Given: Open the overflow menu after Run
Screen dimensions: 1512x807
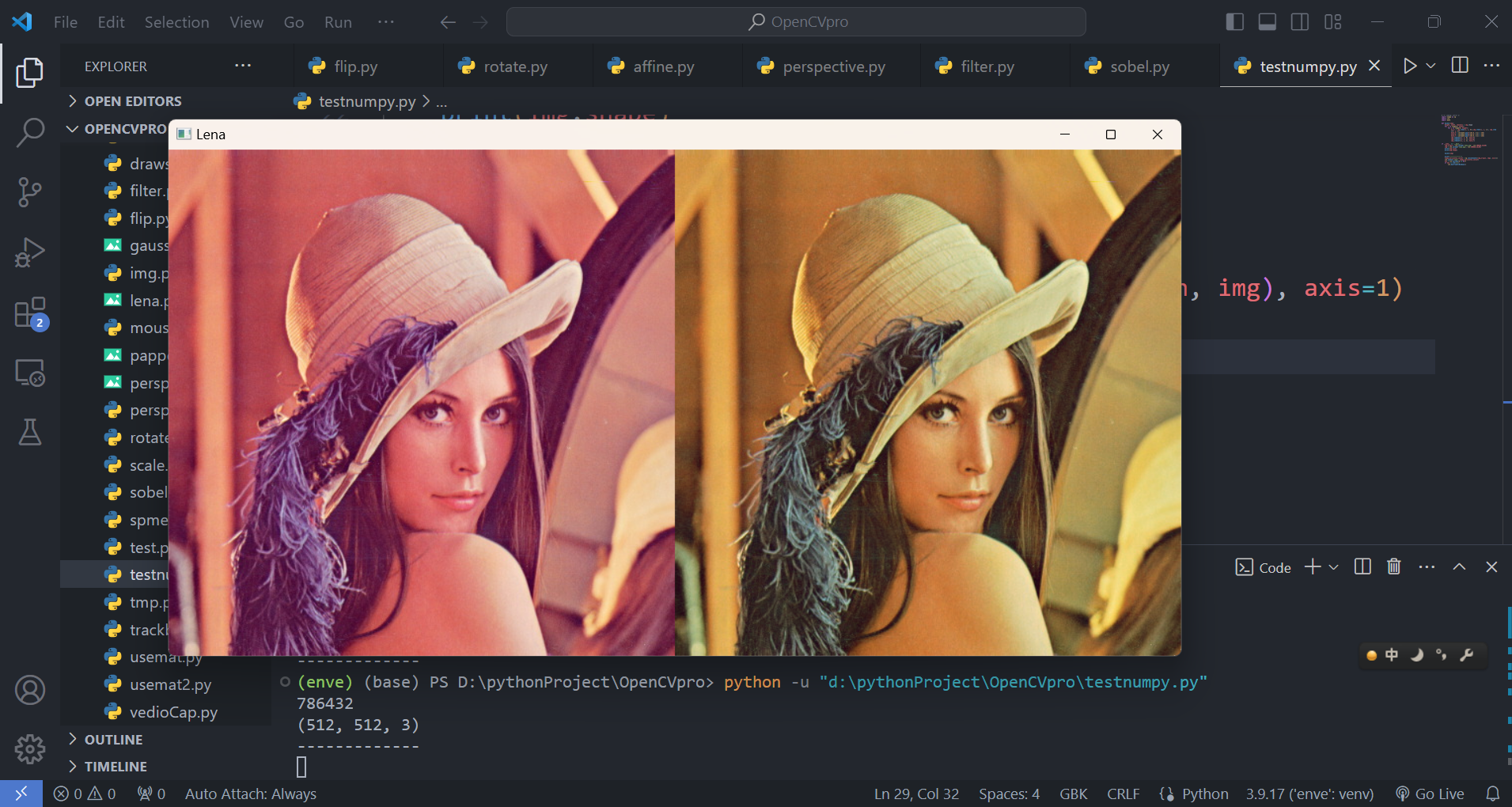Looking at the screenshot, I should click(x=386, y=22).
